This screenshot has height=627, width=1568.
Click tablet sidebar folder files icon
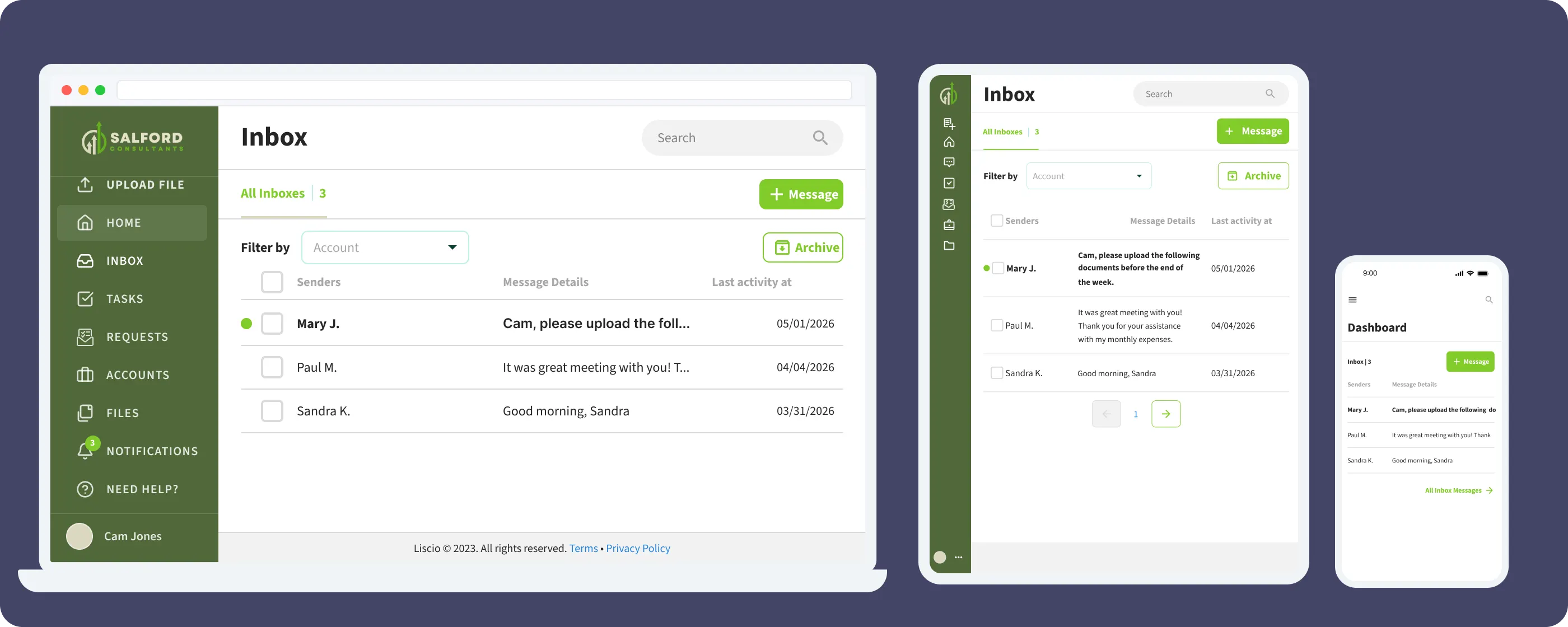(x=949, y=246)
